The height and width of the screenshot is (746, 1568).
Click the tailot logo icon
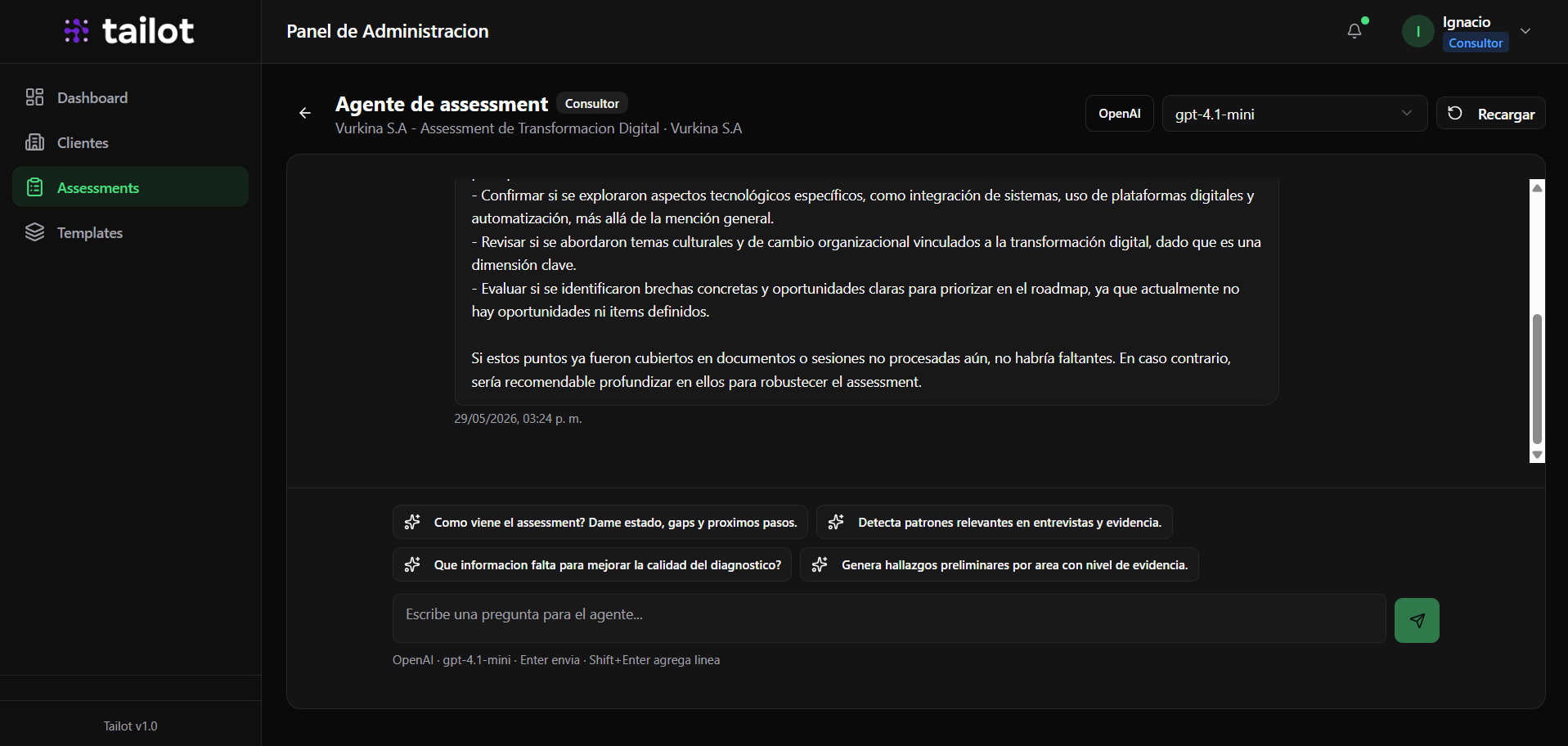click(77, 31)
